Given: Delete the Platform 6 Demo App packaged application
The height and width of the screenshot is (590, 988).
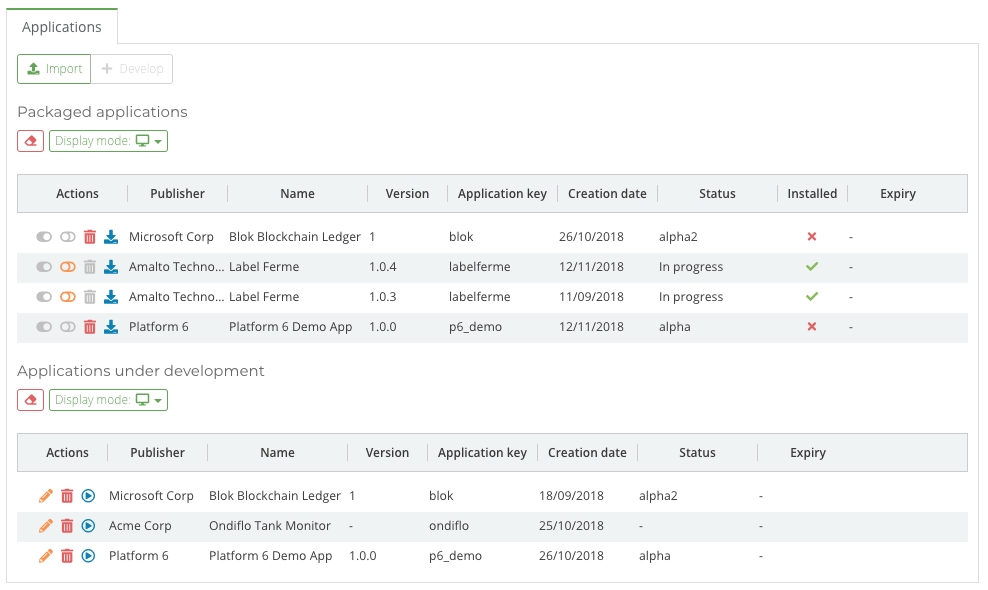Looking at the screenshot, I should tap(90, 326).
